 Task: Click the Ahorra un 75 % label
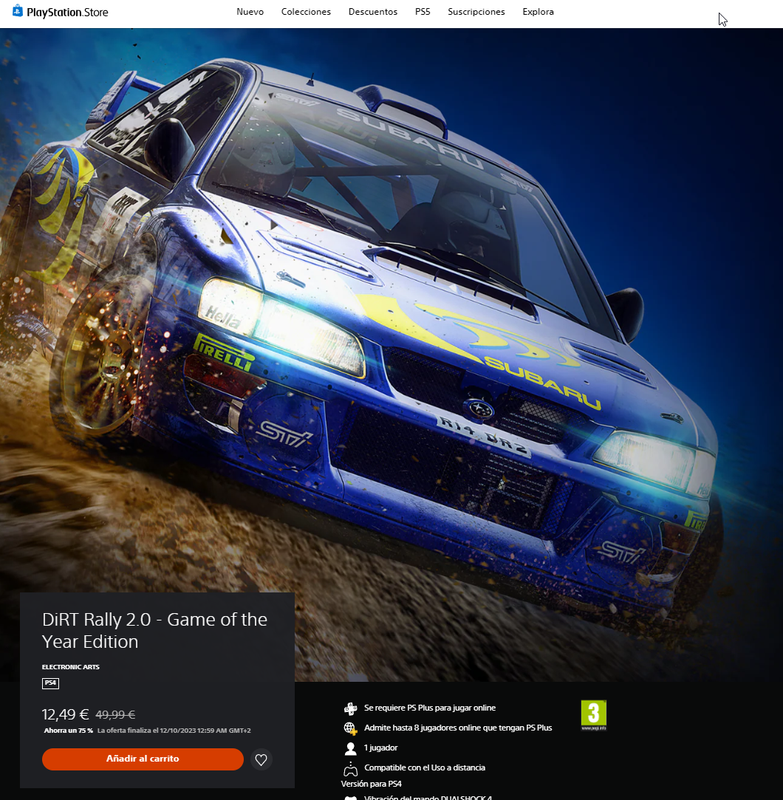(68, 731)
